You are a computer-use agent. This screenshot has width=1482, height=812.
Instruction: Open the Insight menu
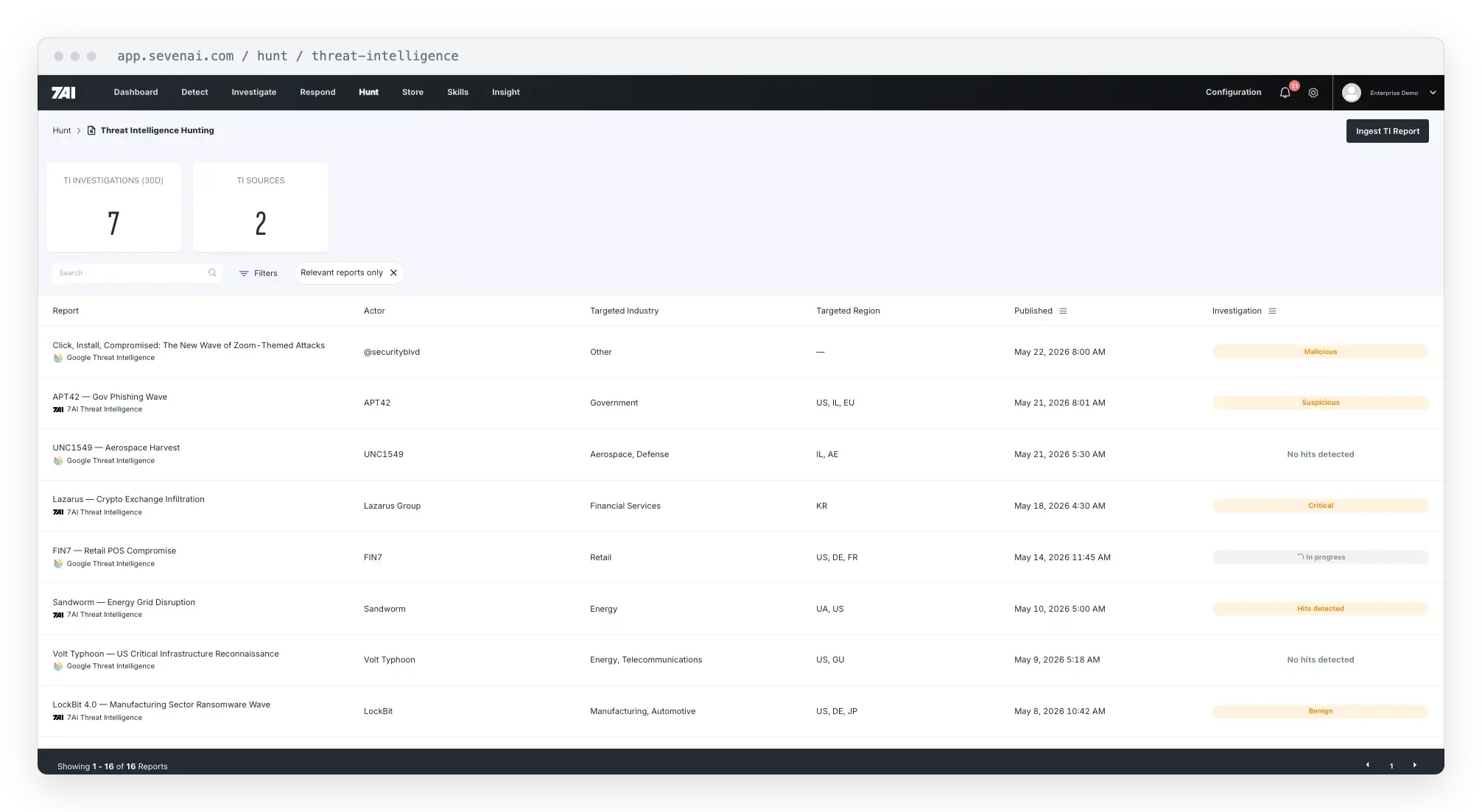click(505, 92)
